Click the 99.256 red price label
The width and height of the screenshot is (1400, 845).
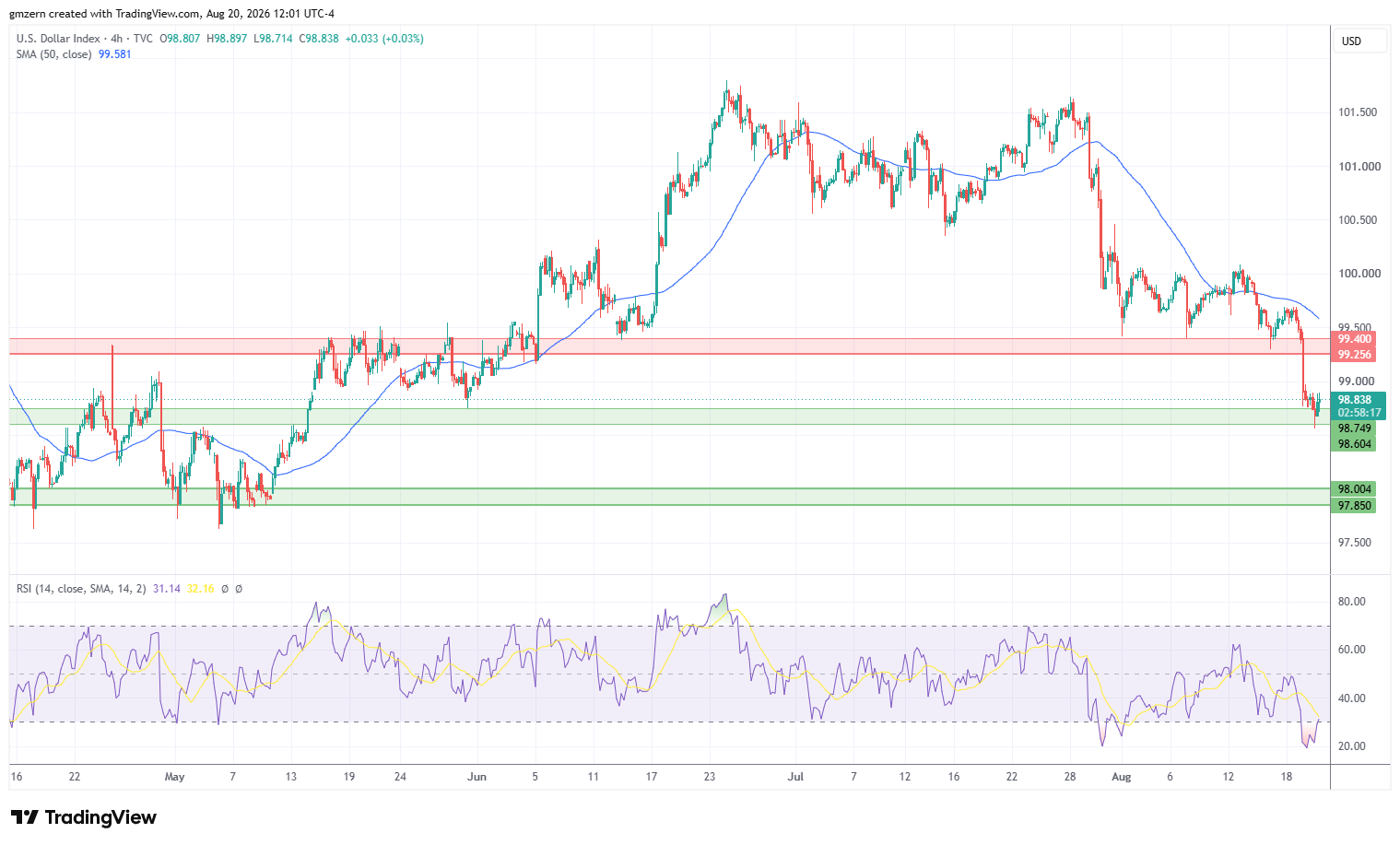pyautogui.click(x=1354, y=355)
